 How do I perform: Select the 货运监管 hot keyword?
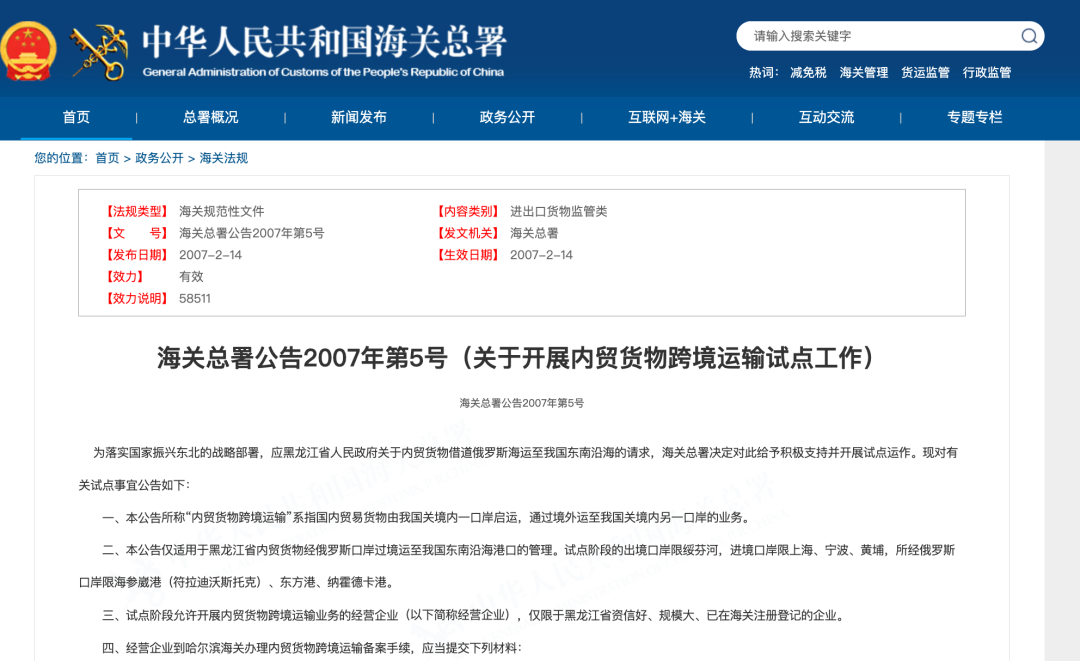point(925,72)
